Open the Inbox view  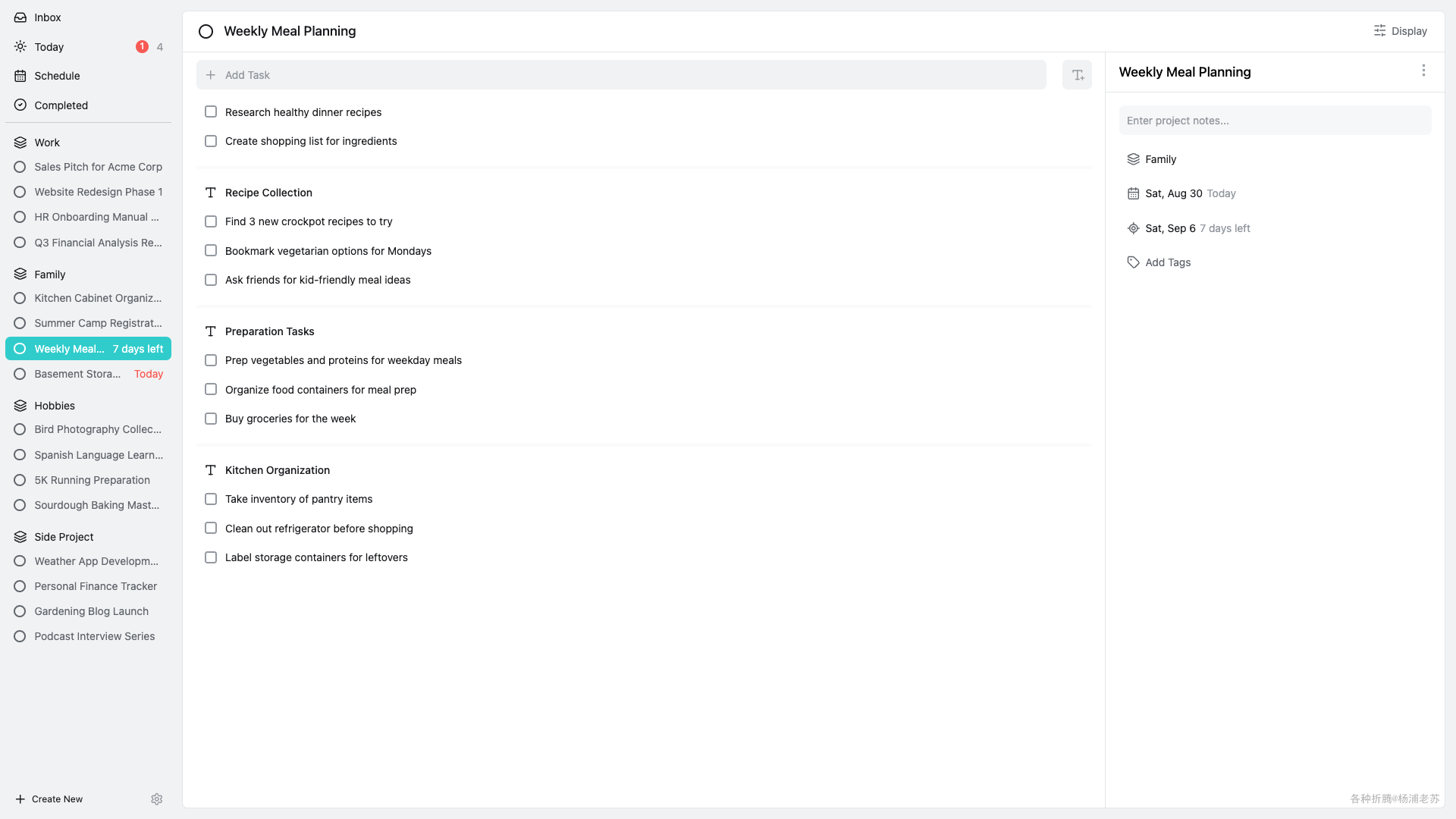(x=47, y=17)
